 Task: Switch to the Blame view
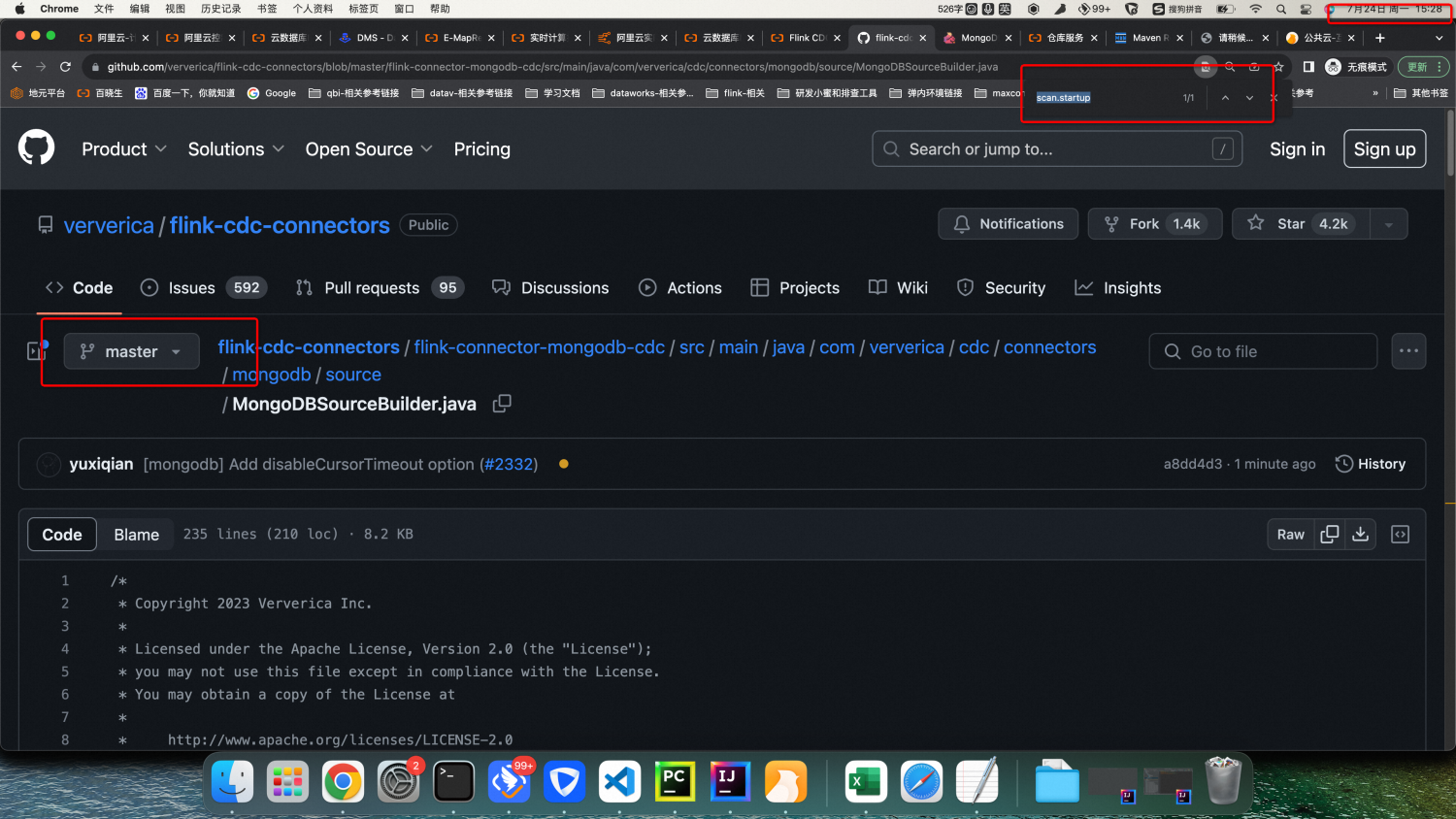click(136, 534)
